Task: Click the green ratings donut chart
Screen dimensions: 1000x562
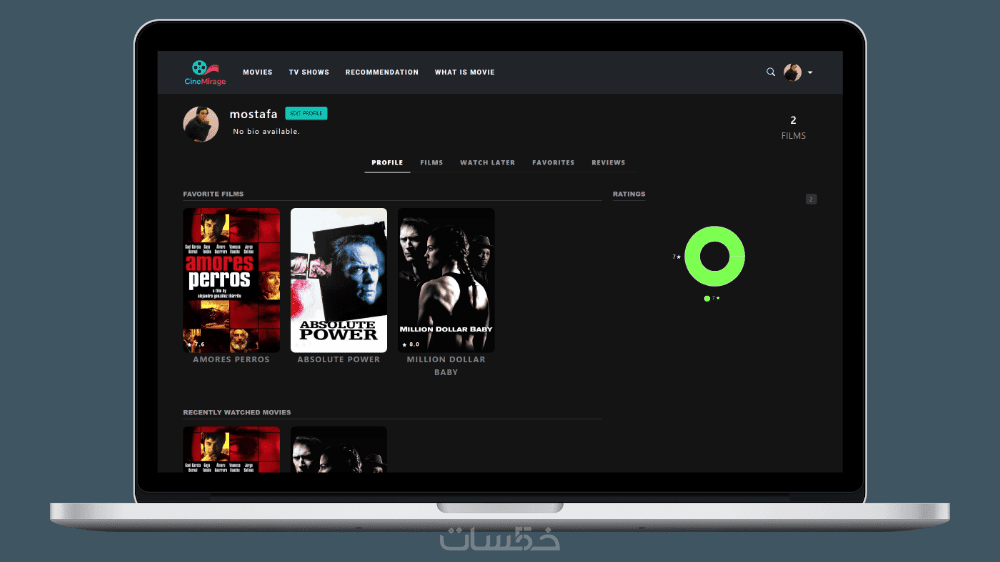Action: point(714,256)
